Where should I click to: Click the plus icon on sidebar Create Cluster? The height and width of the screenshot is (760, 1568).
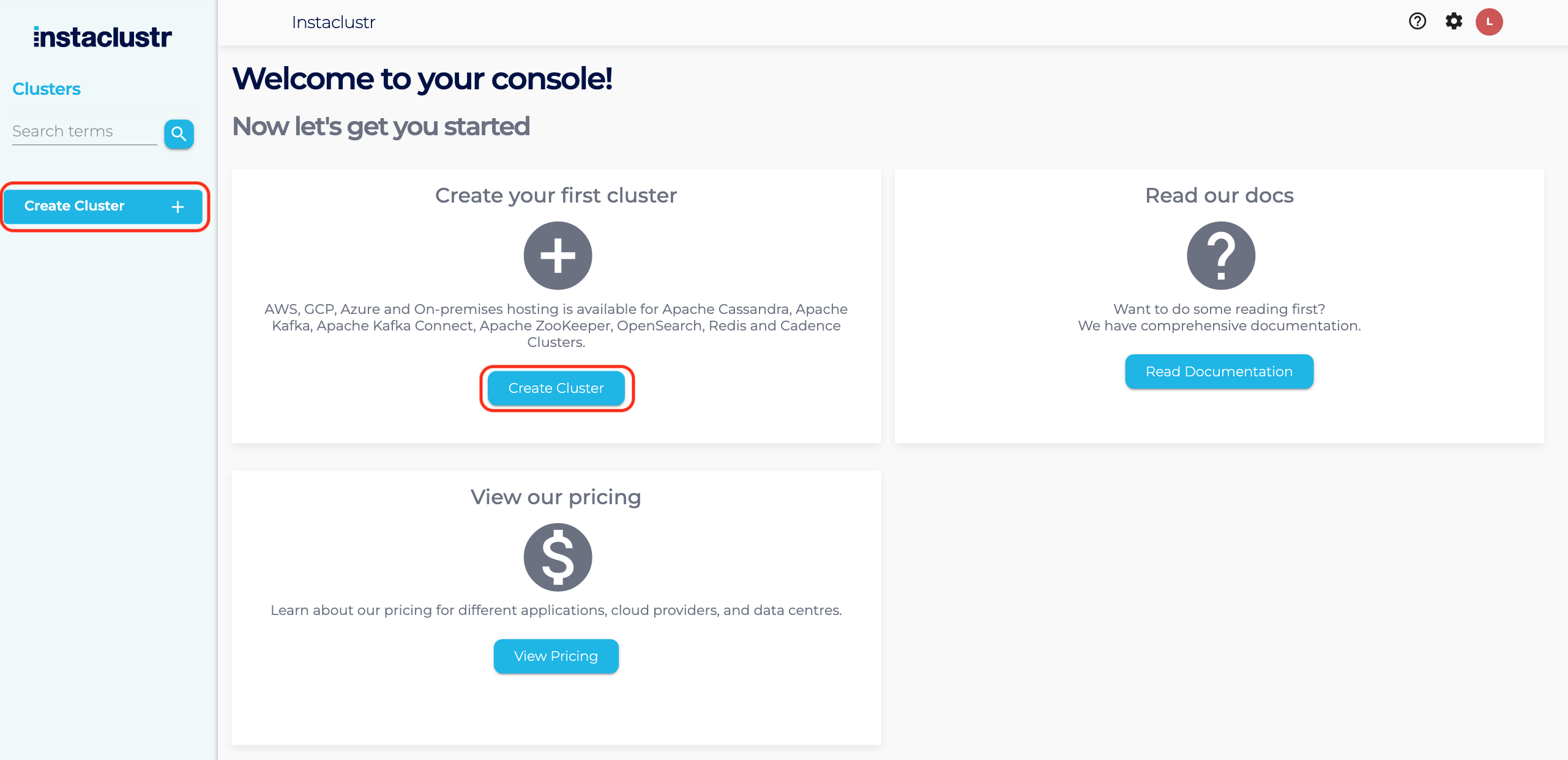177,207
